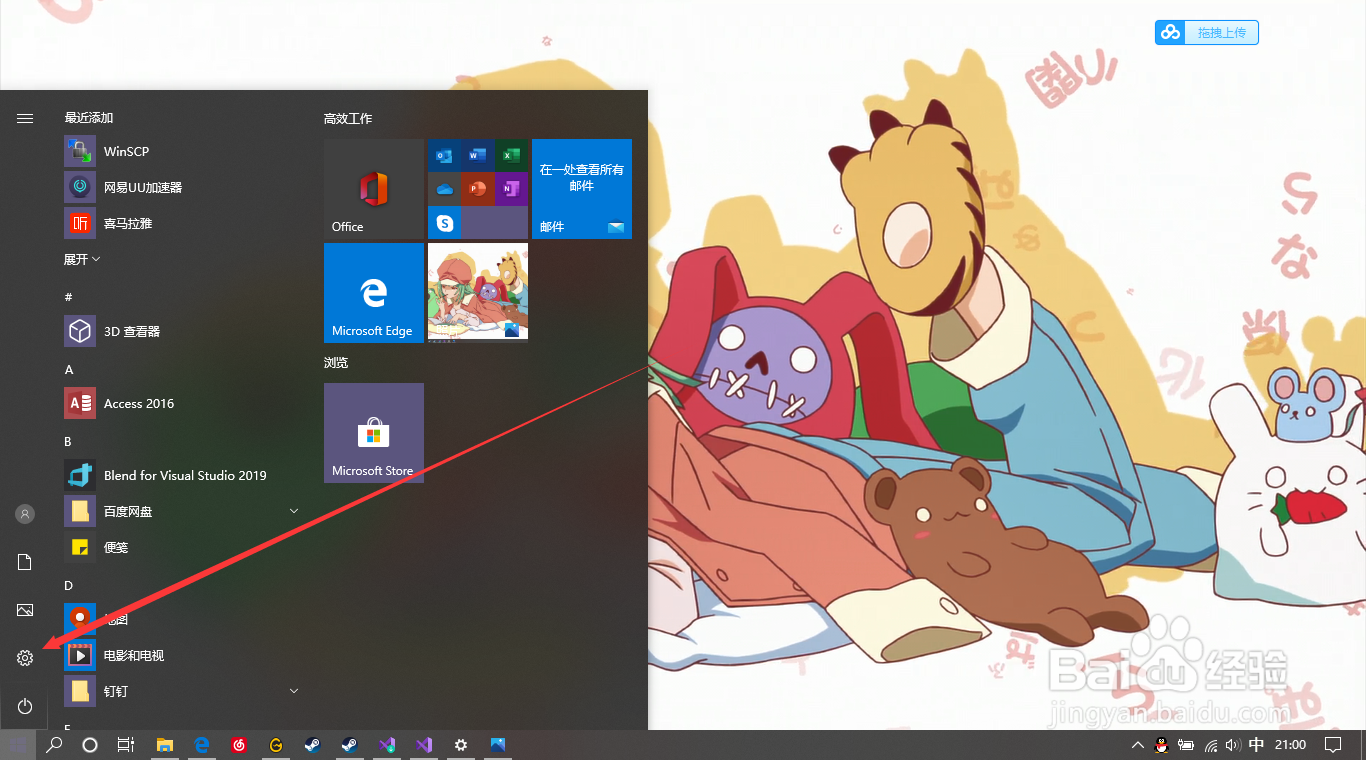Open the 邮件 mail tile
The width and height of the screenshot is (1366, 760).
click(x=582, y=189)
